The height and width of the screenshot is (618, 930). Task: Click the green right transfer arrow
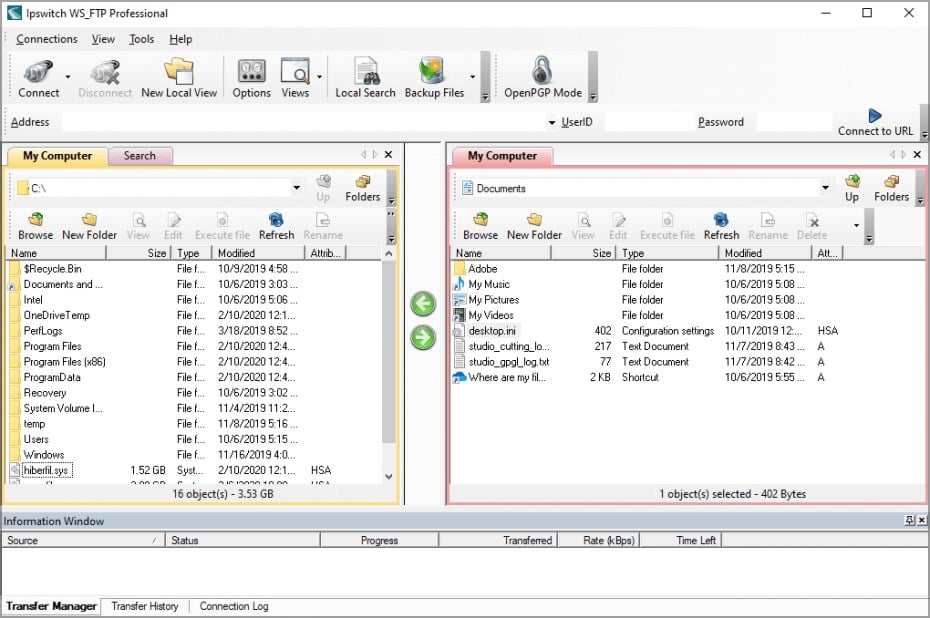pos(423,337)
